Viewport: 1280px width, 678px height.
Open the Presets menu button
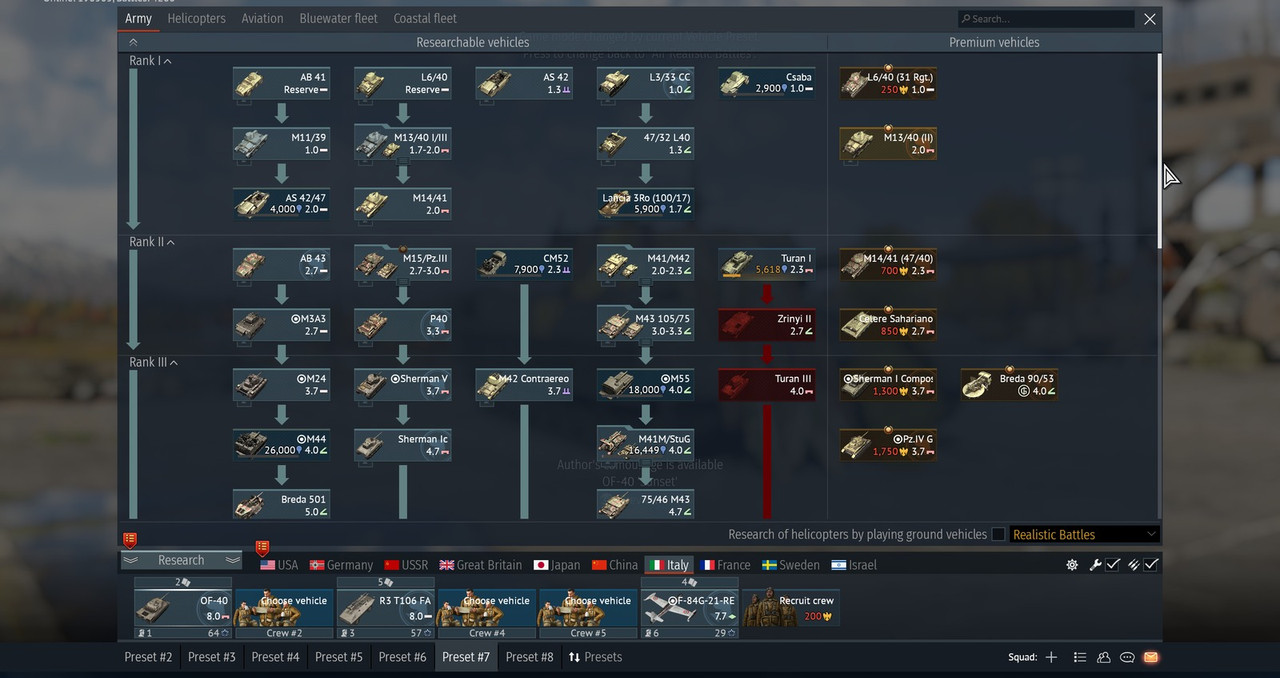[x=595, y=657]
